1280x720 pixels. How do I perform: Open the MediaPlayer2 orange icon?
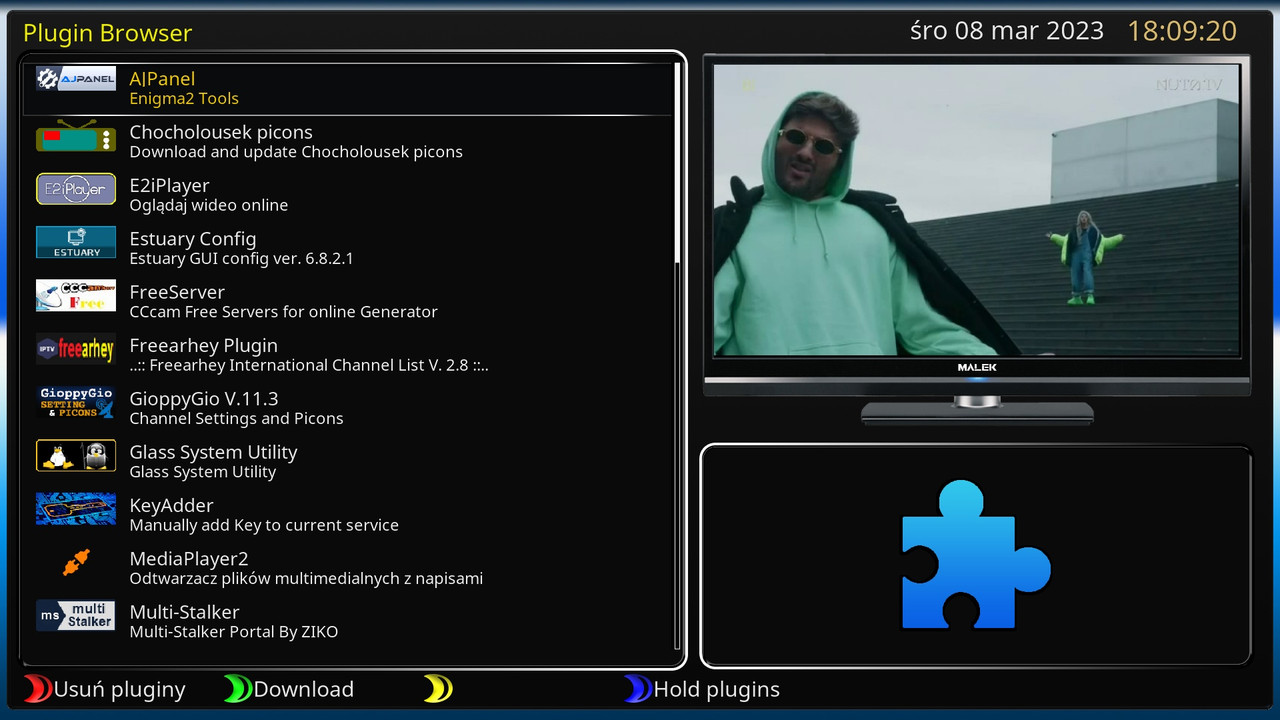(x=76, y=562)
